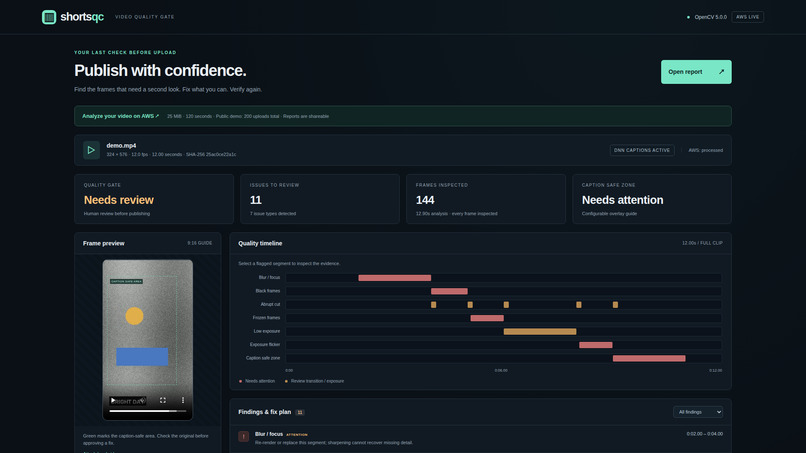
Task: Select the Frozen frames flagged segment
Action: coord(487,318)
